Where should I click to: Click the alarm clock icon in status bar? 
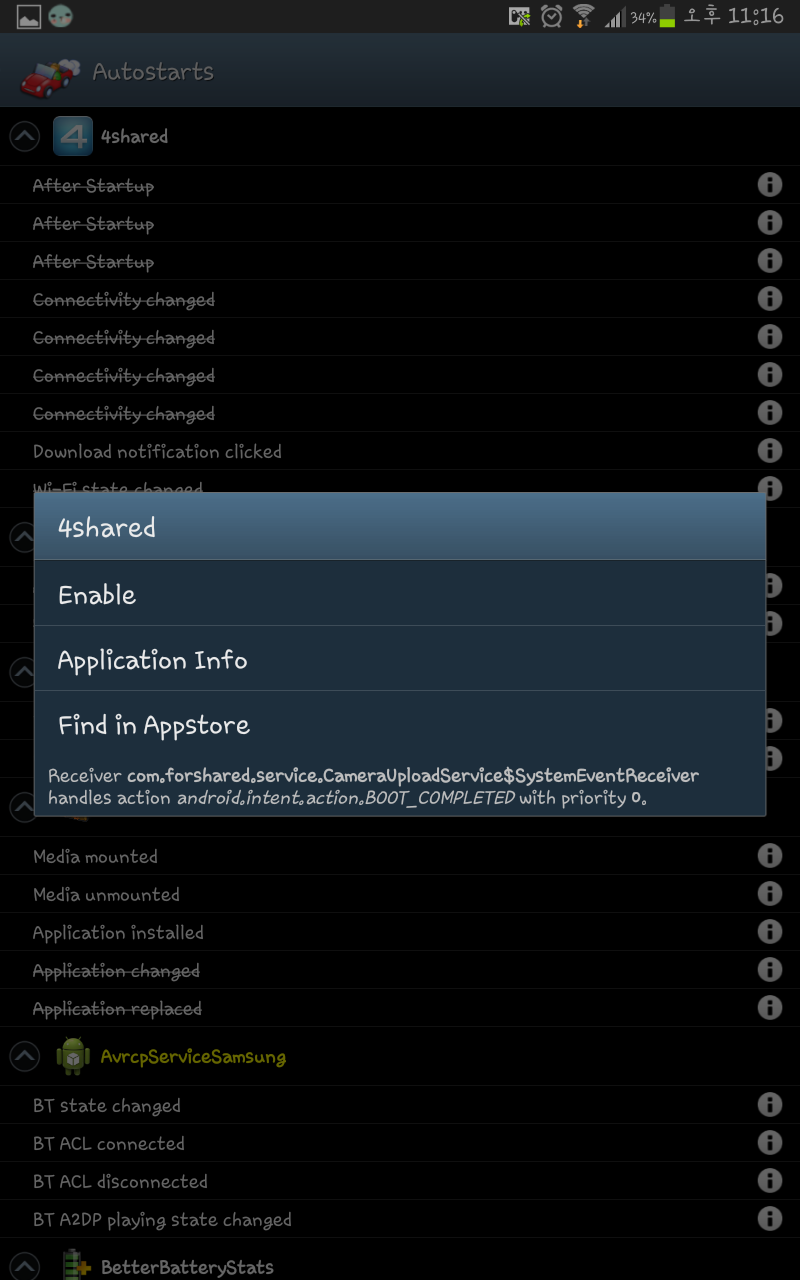tap(551, 16)
